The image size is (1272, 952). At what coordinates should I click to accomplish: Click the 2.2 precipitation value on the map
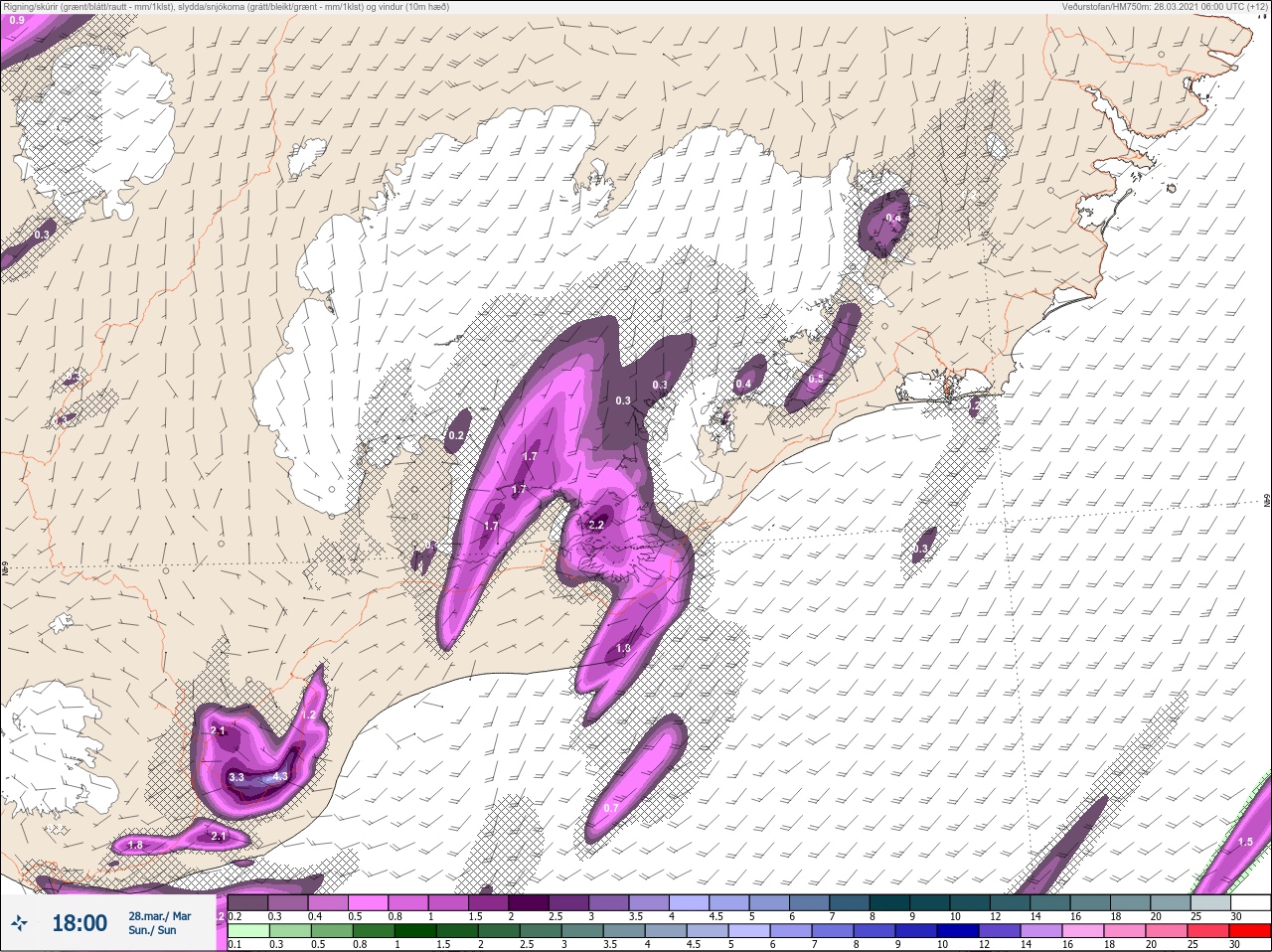596,525
